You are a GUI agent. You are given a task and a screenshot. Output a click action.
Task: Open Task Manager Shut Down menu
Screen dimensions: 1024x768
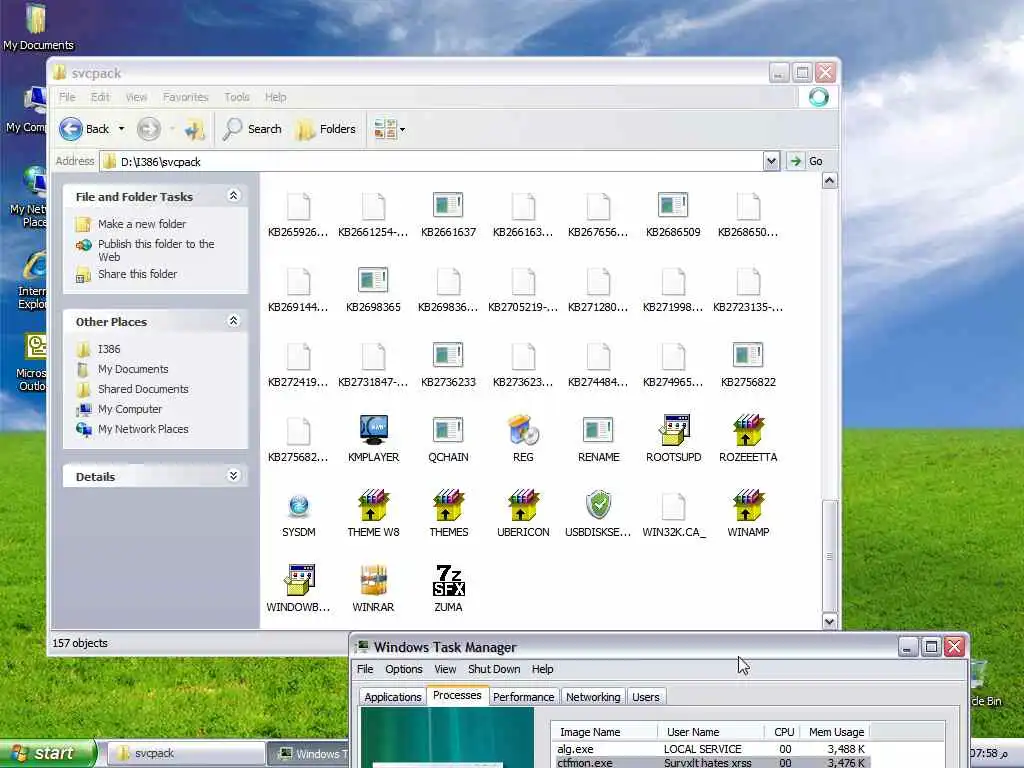click(x=494, y=669)
